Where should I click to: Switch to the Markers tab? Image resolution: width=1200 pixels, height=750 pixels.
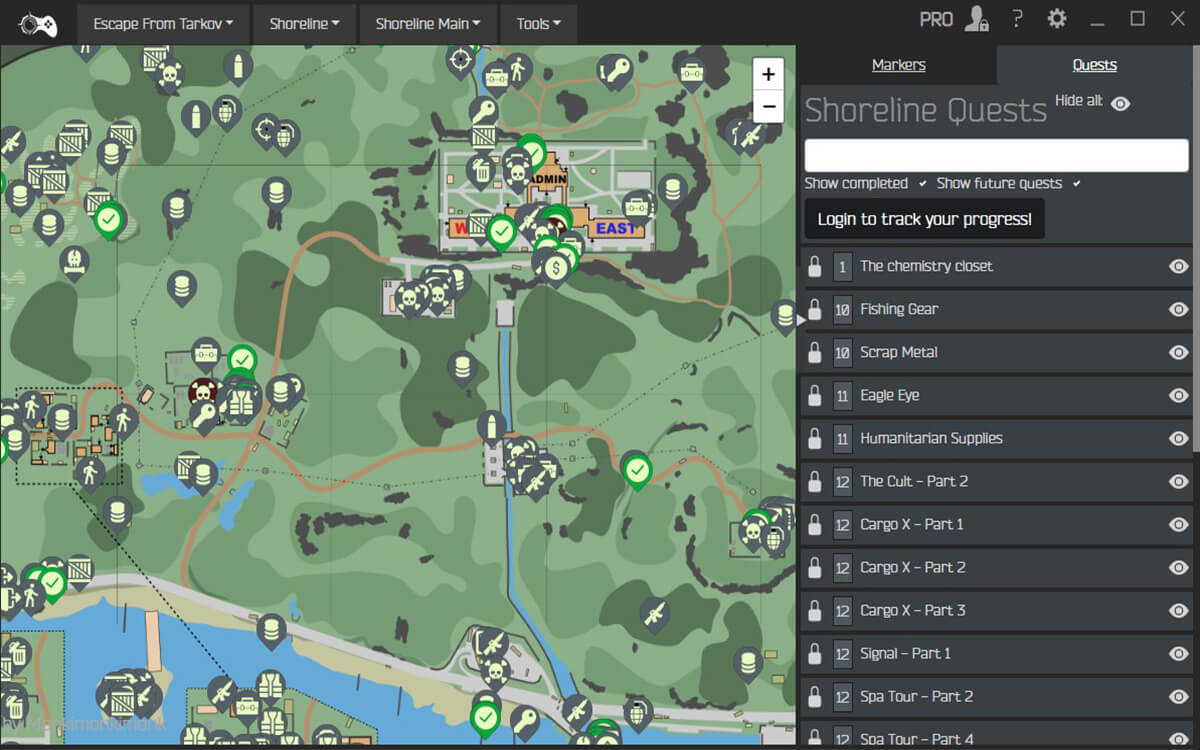pos(899,65)
